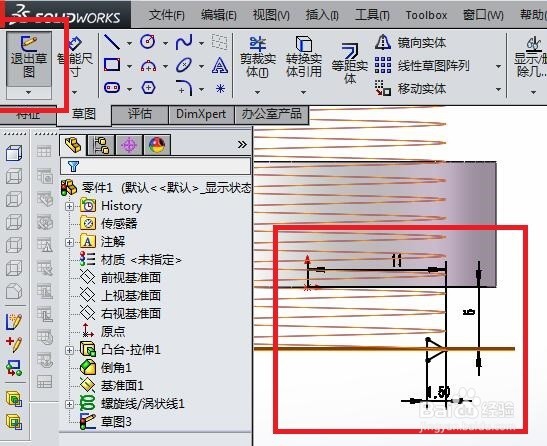Click the filter funnel icon in tree

[73, 166]
